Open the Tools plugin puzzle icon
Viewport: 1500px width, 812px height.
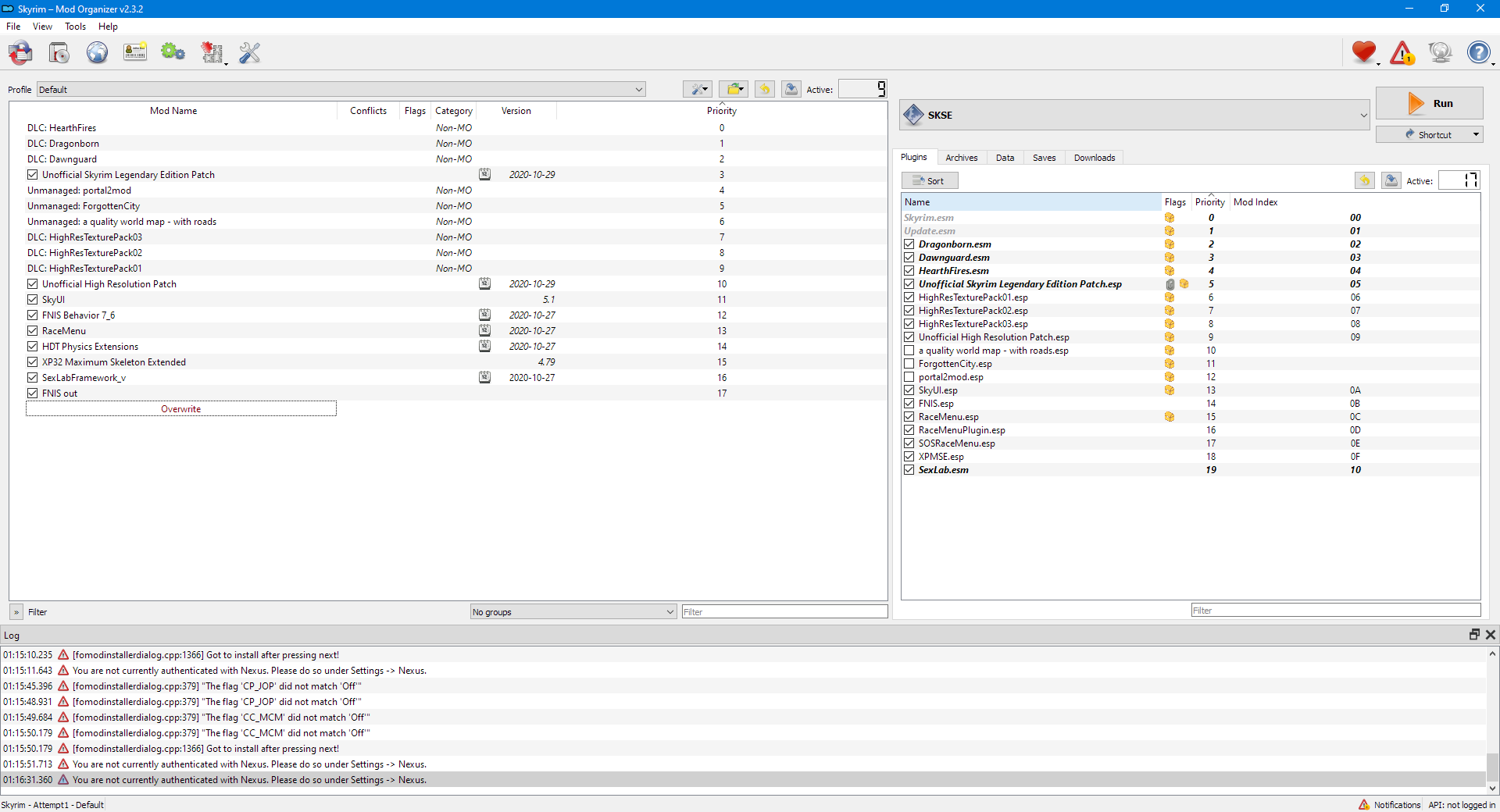click(212, 53)
